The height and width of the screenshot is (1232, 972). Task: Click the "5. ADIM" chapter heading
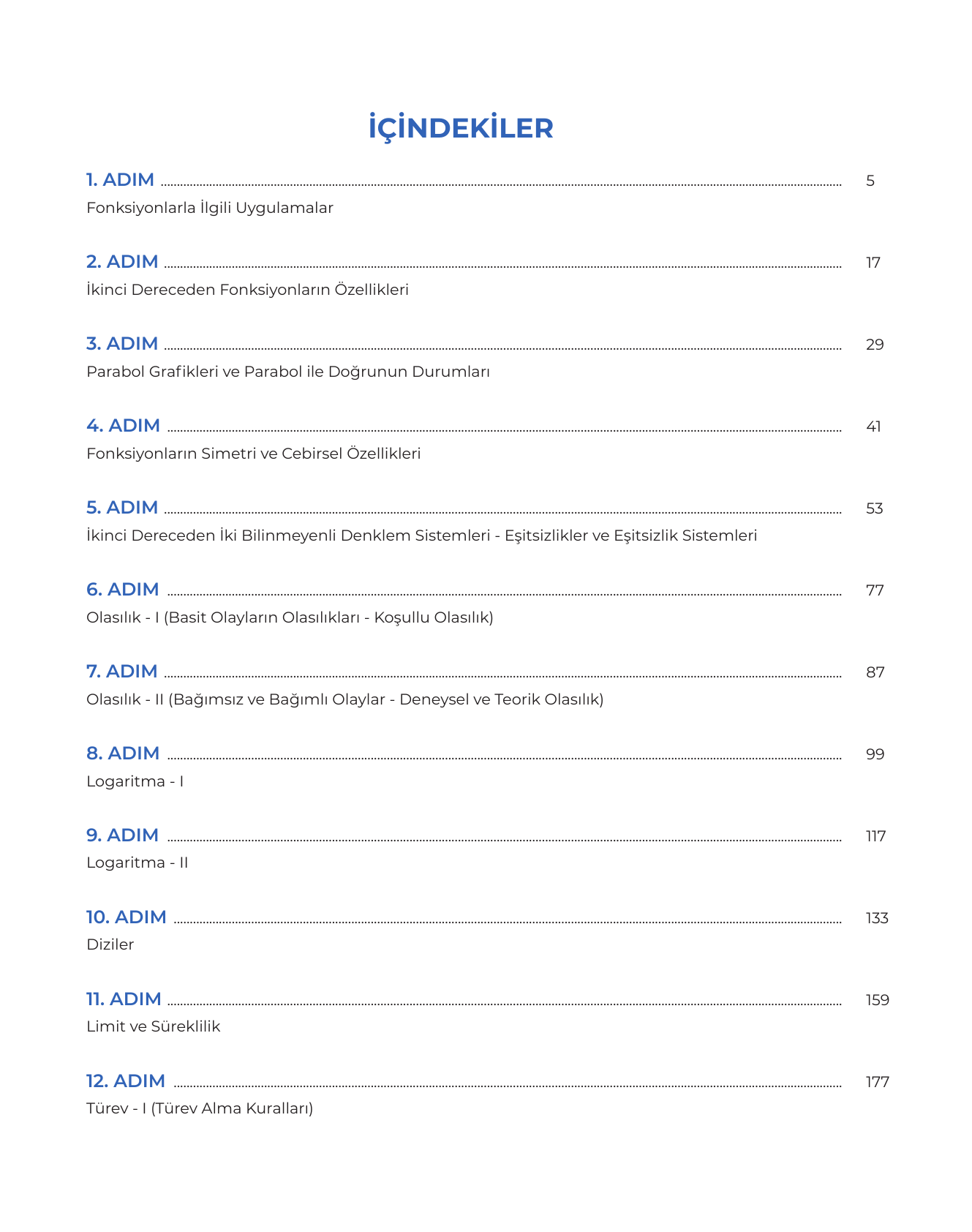tap(122, 508)
